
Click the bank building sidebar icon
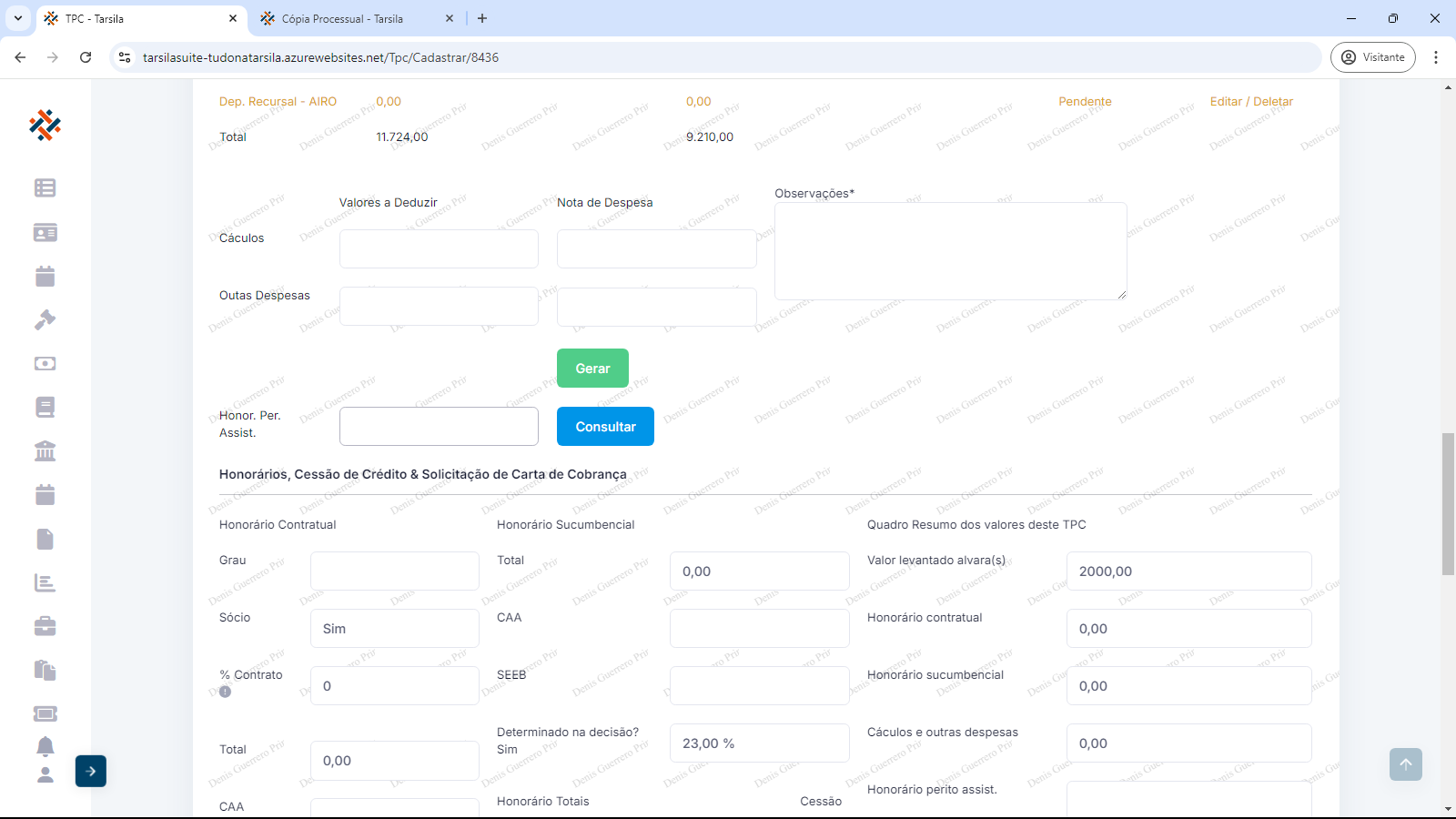pyautogui.click(x=45, y=450)
